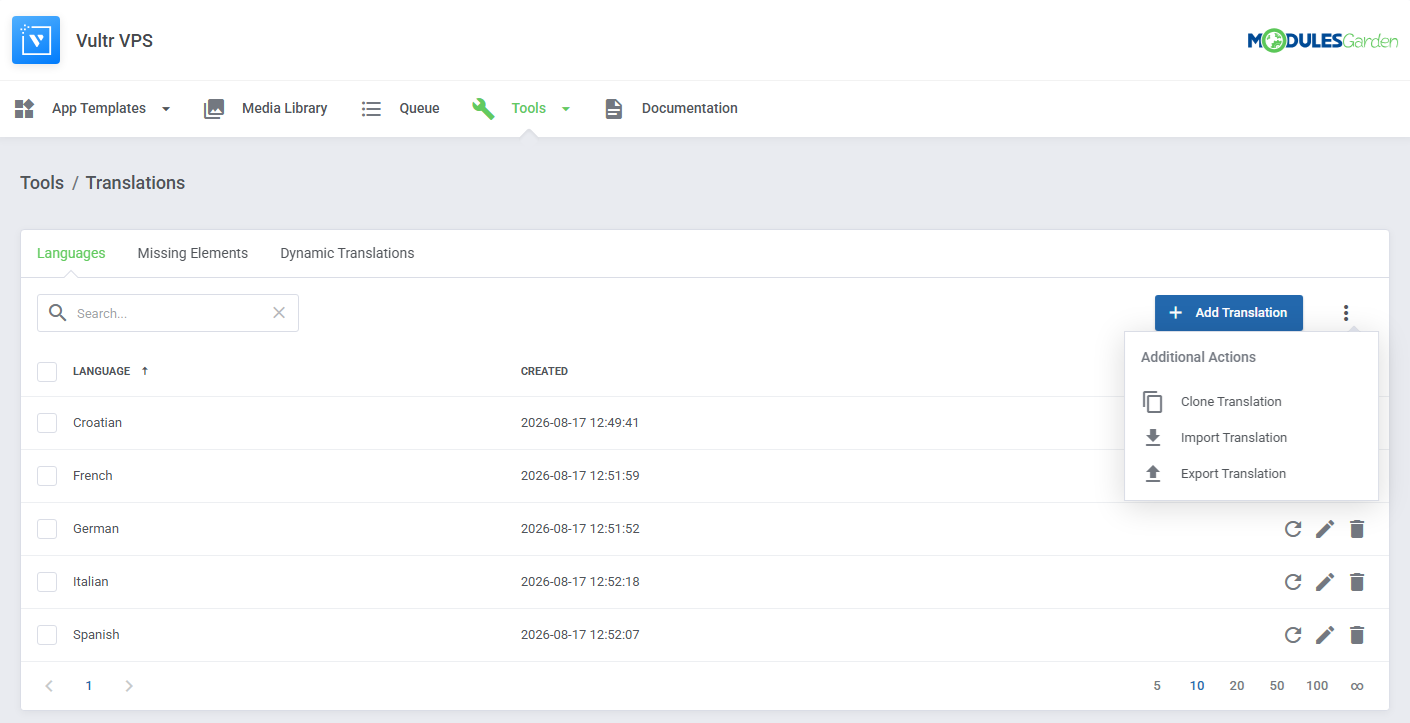Image resolution: width=1410 pixels, height=723 pixels.
Task: Clear search field with X icon
Action: coord(279,313)
